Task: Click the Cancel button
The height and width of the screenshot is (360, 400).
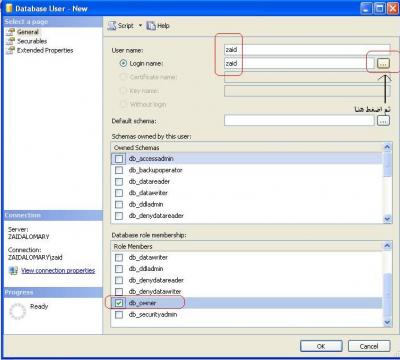Action: point(369,346)
